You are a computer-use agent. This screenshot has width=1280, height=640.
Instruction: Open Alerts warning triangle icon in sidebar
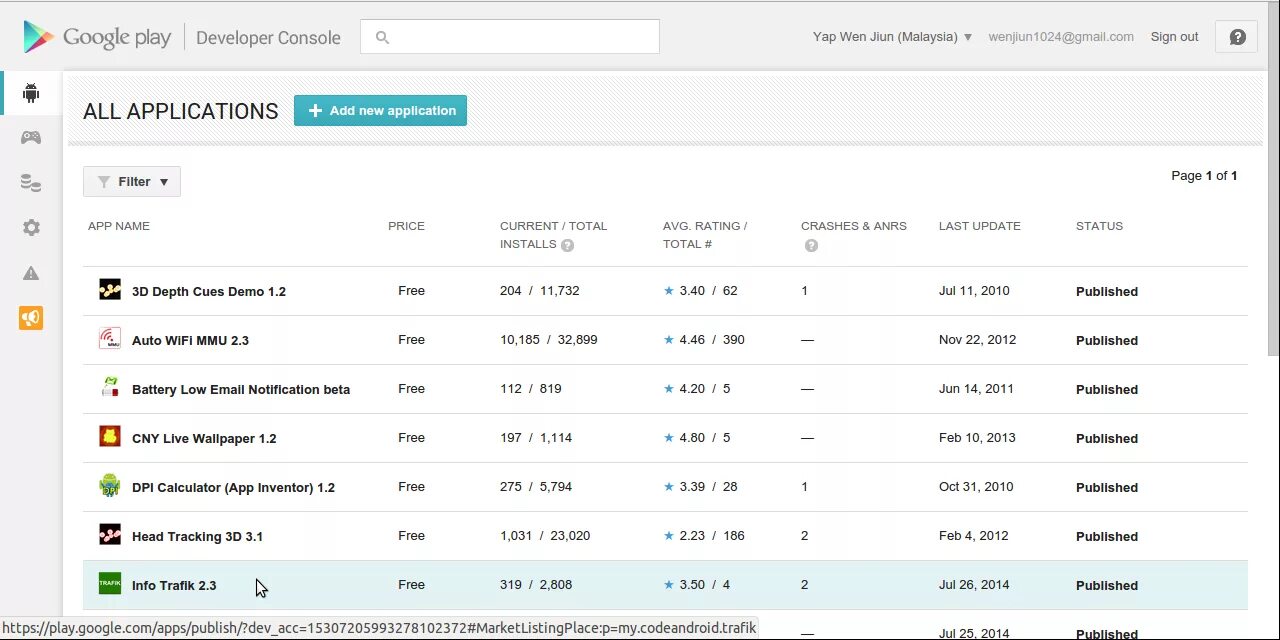[x=31, y=273]
